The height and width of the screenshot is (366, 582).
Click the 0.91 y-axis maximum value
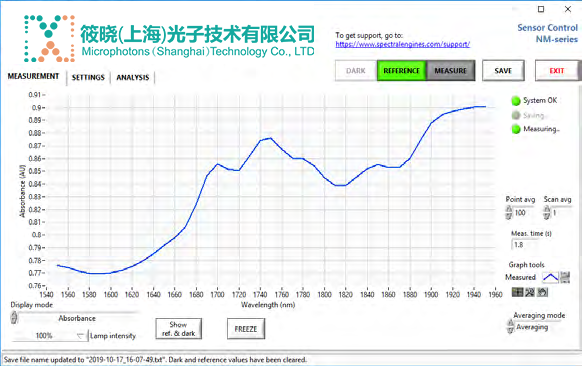coord(35,95)
